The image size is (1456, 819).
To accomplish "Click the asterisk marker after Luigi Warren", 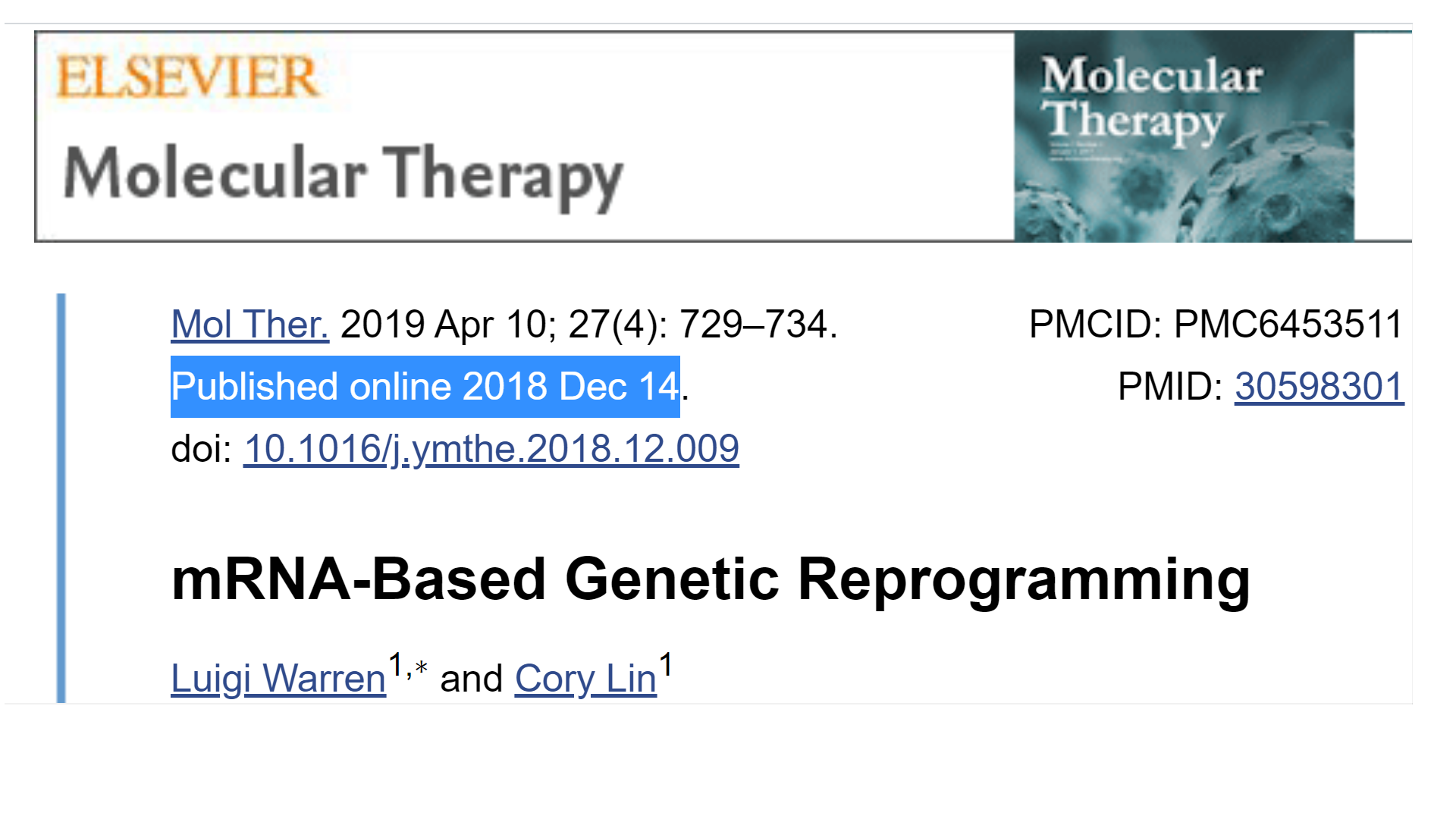I will click(x=422, y=667).
